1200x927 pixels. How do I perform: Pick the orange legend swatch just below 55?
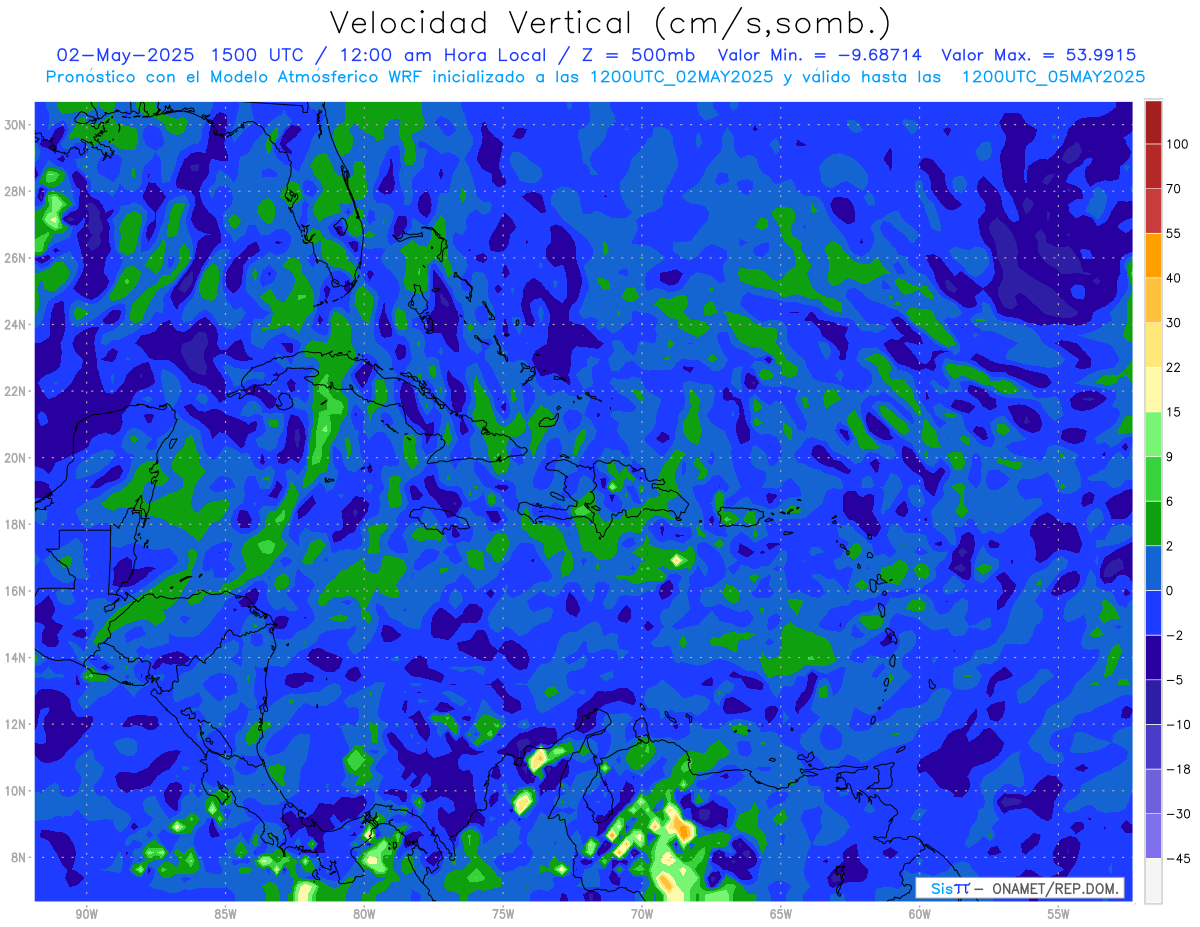(x=1153, y=256)
